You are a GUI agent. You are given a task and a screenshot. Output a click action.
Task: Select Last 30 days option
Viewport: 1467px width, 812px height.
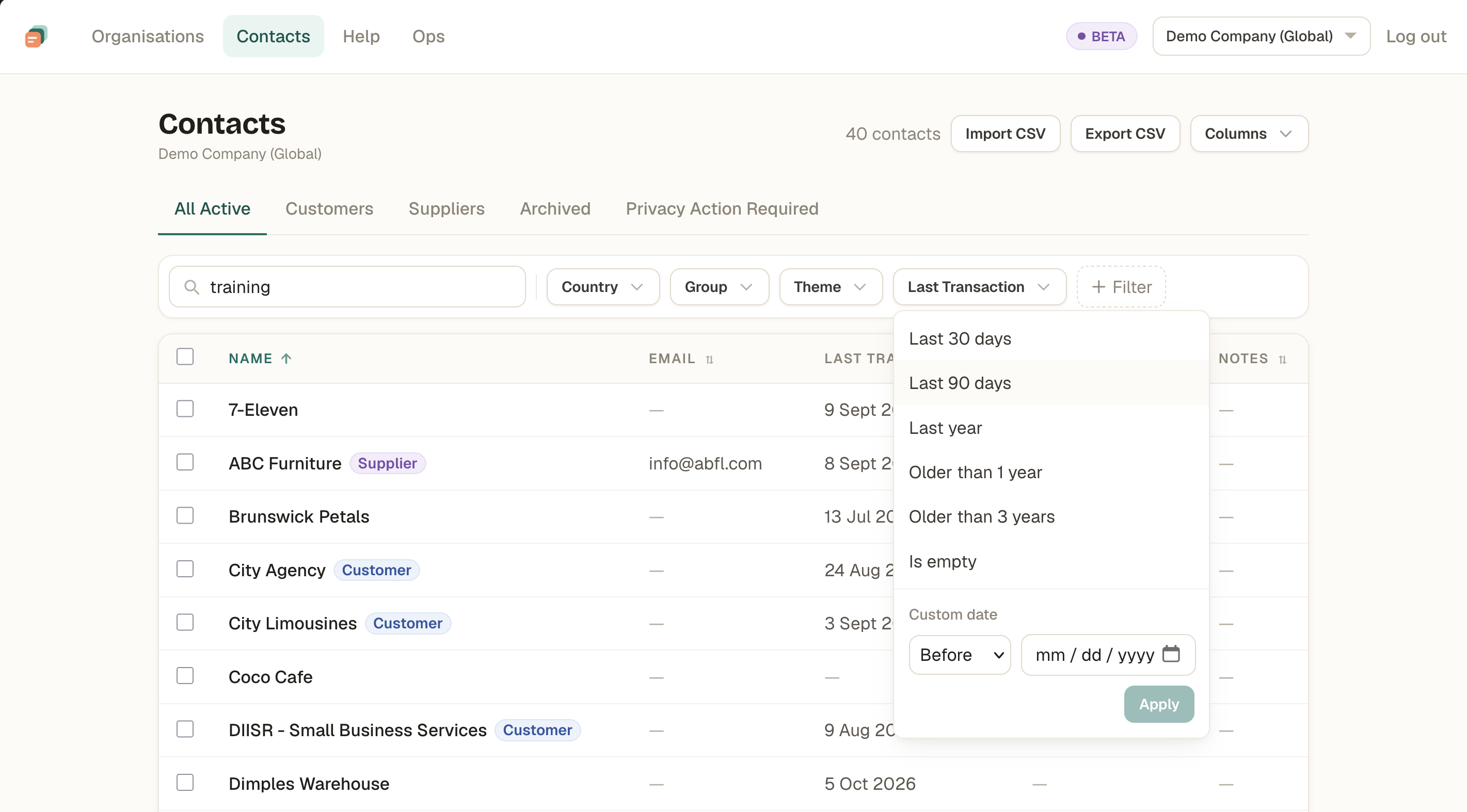1051,338
